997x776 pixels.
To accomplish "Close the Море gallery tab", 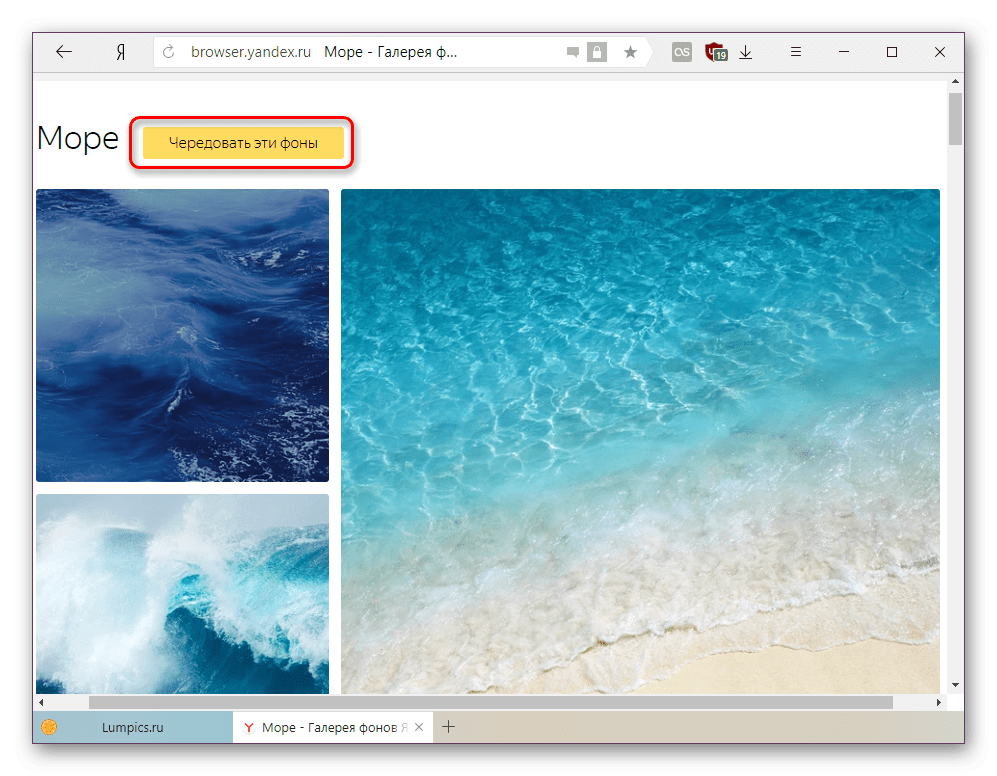I will pyautogui.click(x=419, y=728).
